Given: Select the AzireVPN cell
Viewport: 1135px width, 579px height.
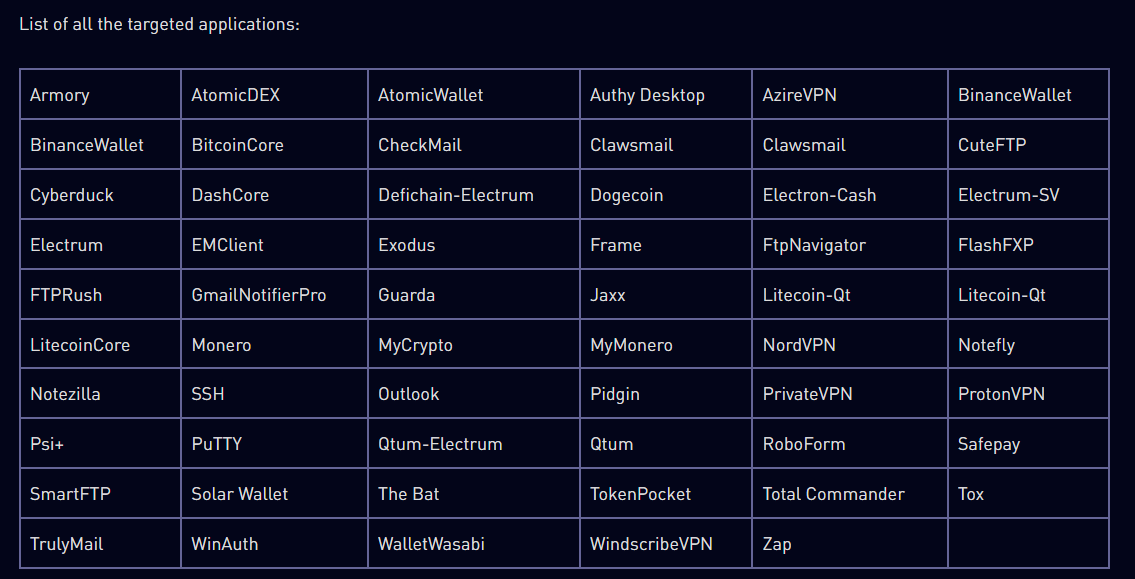Looking at the screenshot, I should tap(850, 94).
